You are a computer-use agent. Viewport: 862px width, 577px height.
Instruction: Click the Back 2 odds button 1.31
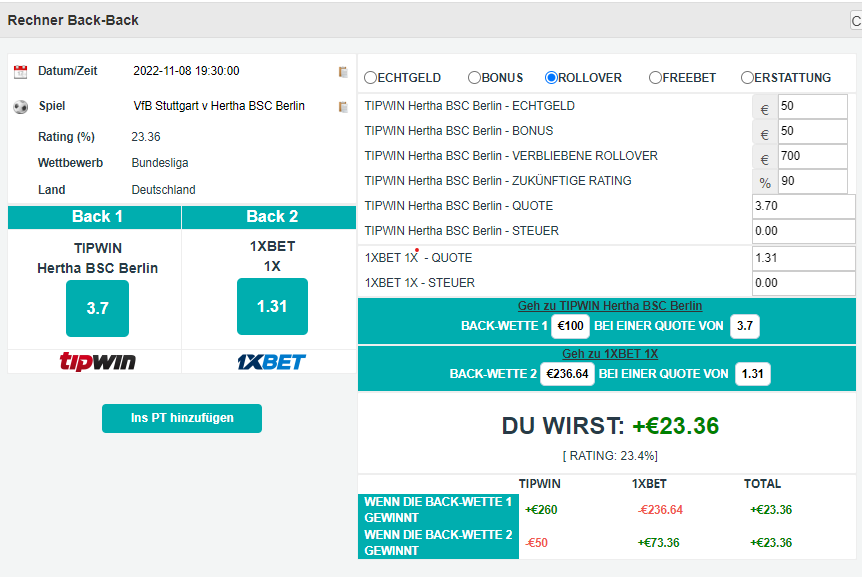(x=272, y=306)
